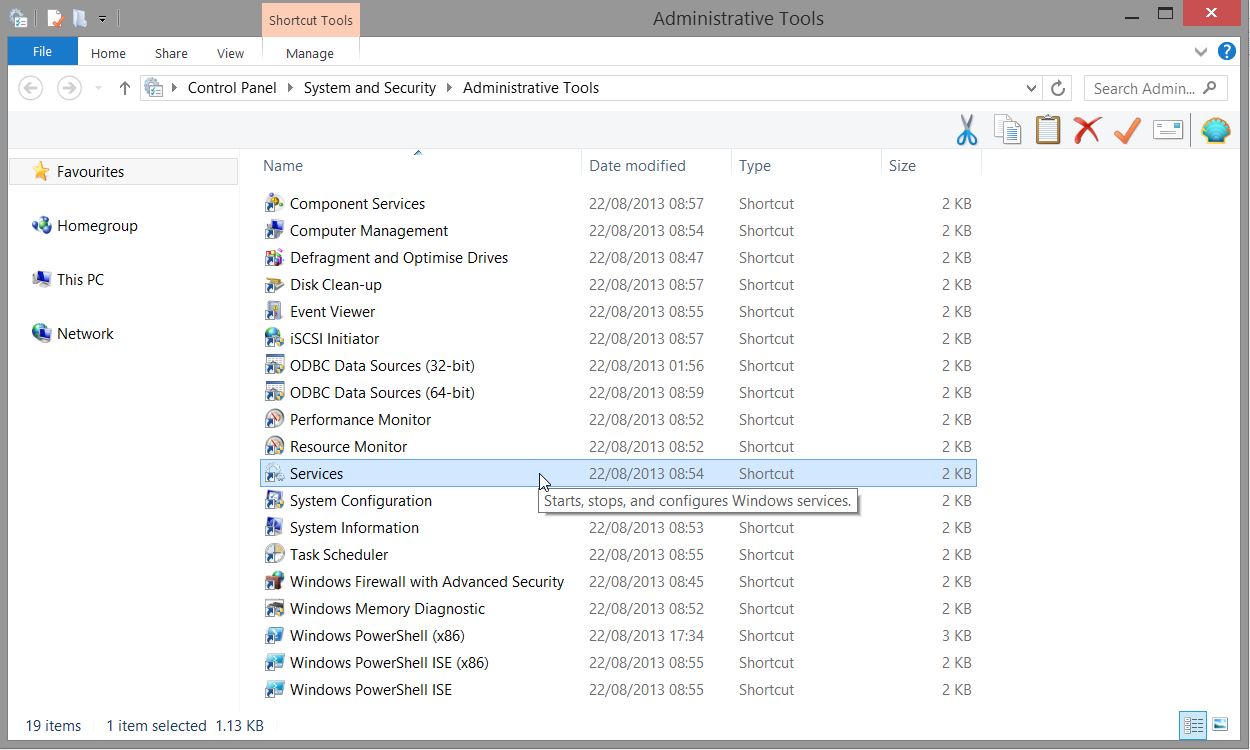Select This PC in navigation pane
Screen dimensions: 1250x750
tap(80, 280)
